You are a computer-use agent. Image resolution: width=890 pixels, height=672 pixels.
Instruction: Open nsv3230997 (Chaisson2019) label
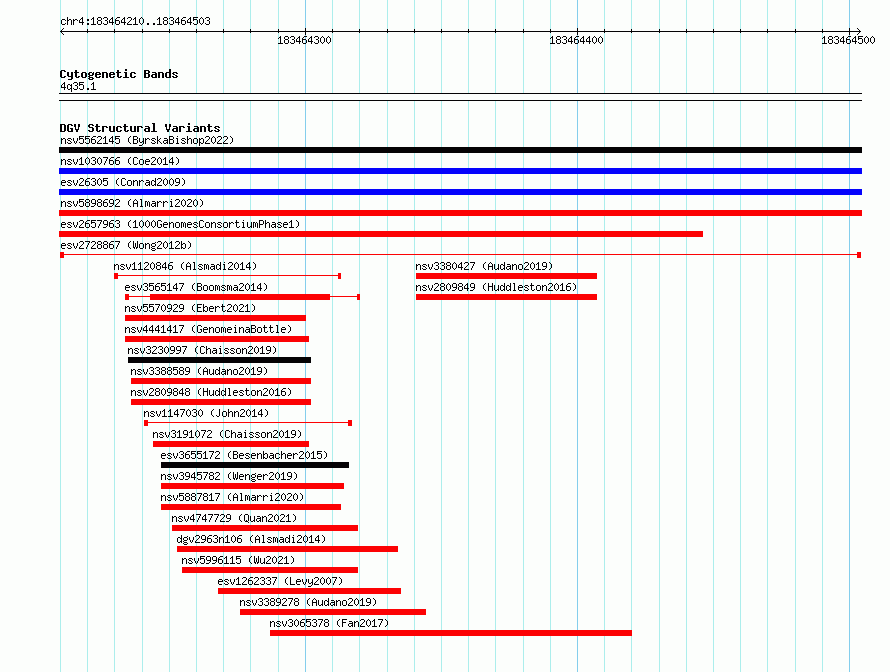click(202, 350)
